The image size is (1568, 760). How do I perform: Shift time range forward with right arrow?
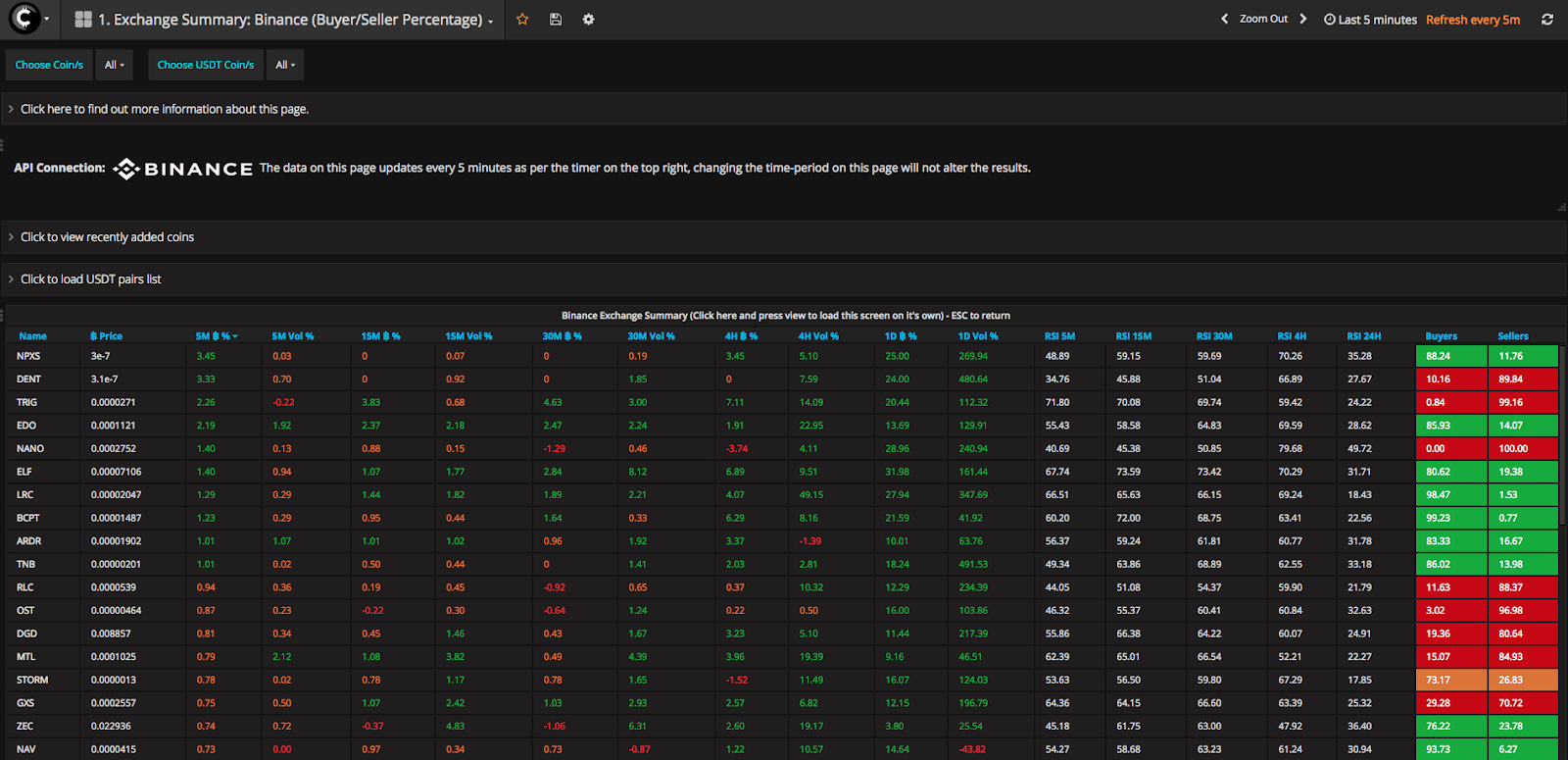1302,19
